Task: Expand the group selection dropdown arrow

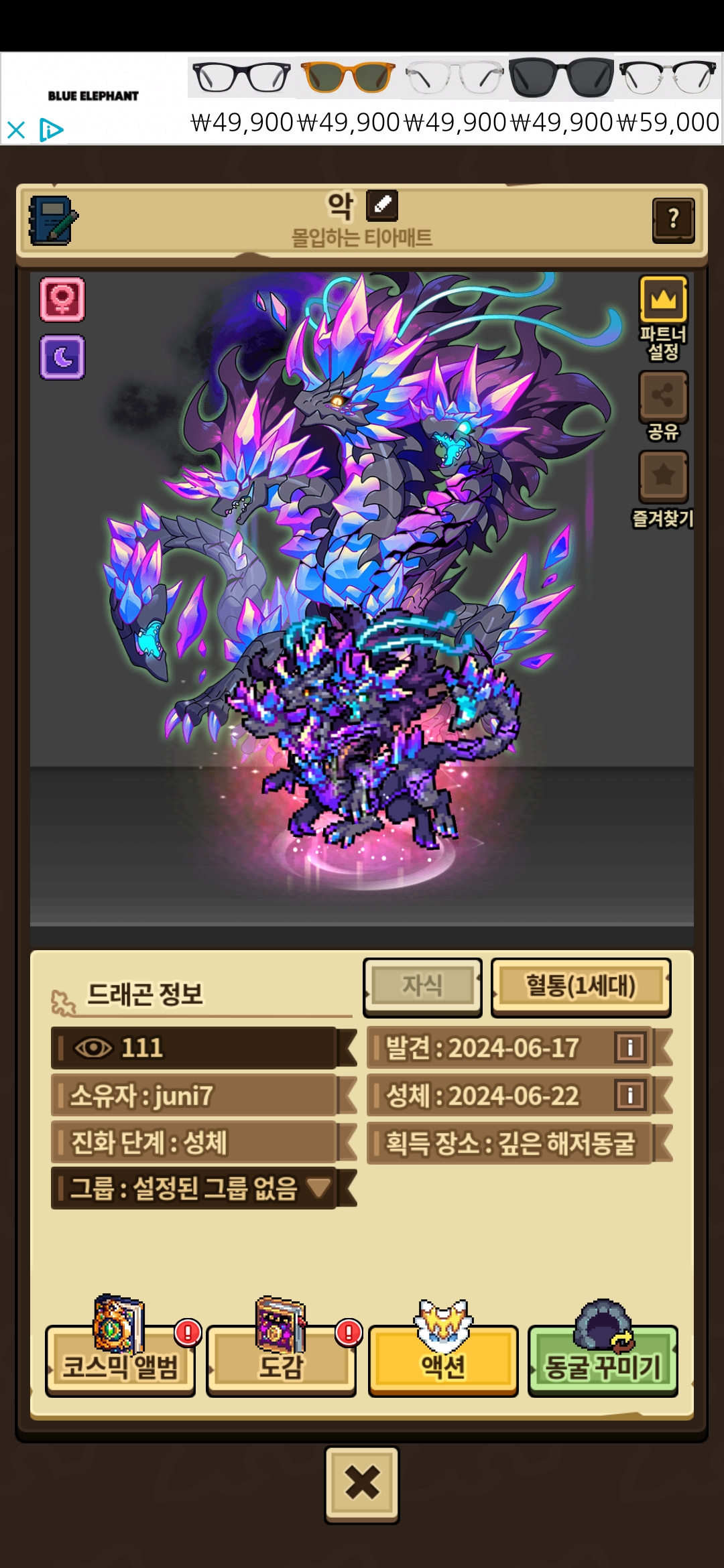Action: point(318,1188)
